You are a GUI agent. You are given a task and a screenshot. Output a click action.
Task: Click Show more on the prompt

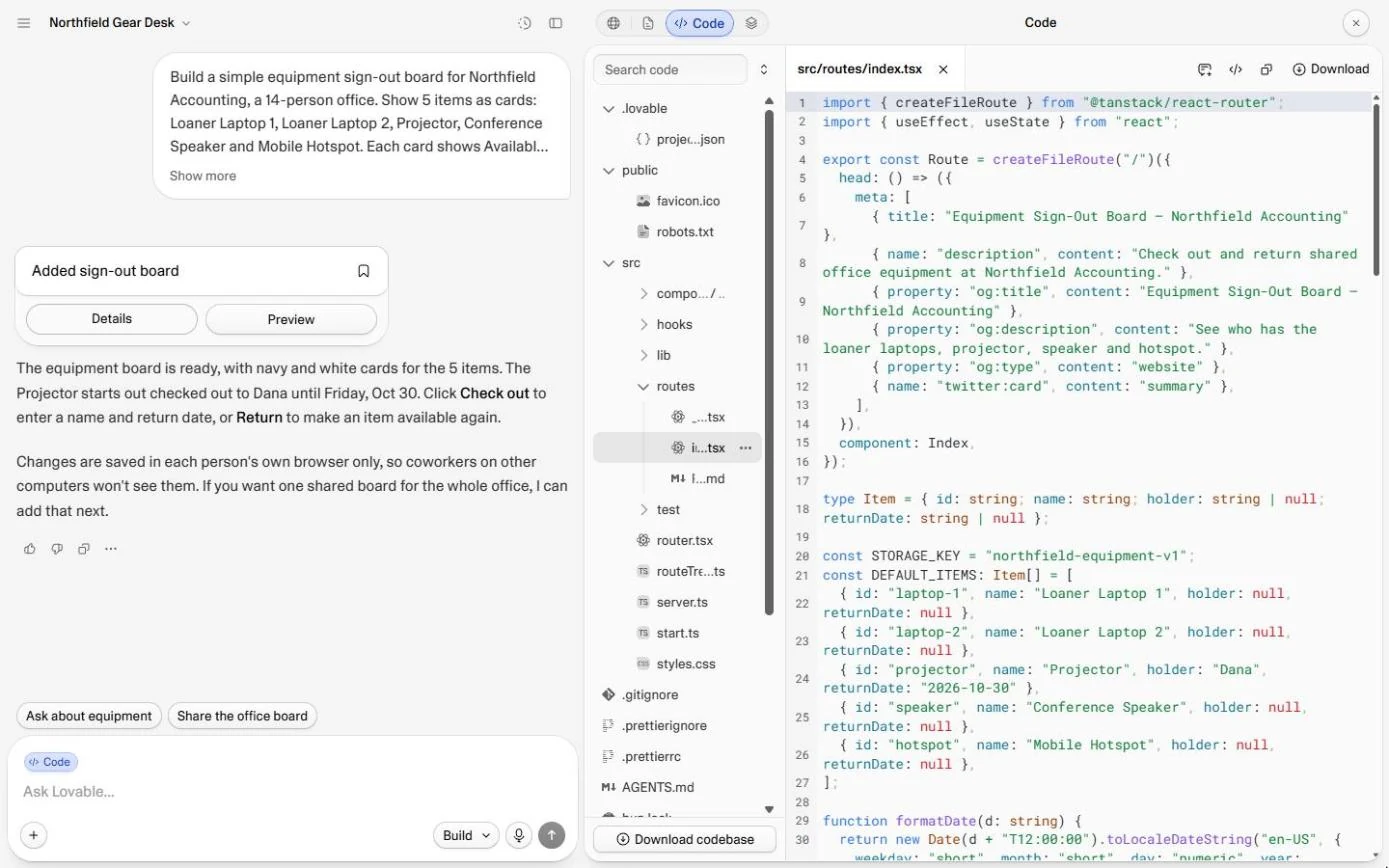(203, 176)
